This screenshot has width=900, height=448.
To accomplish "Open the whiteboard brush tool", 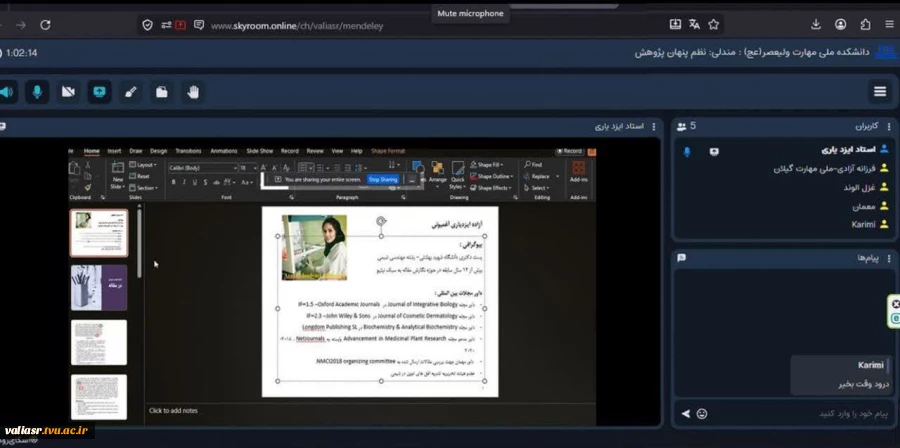I will tap(131, 92).
